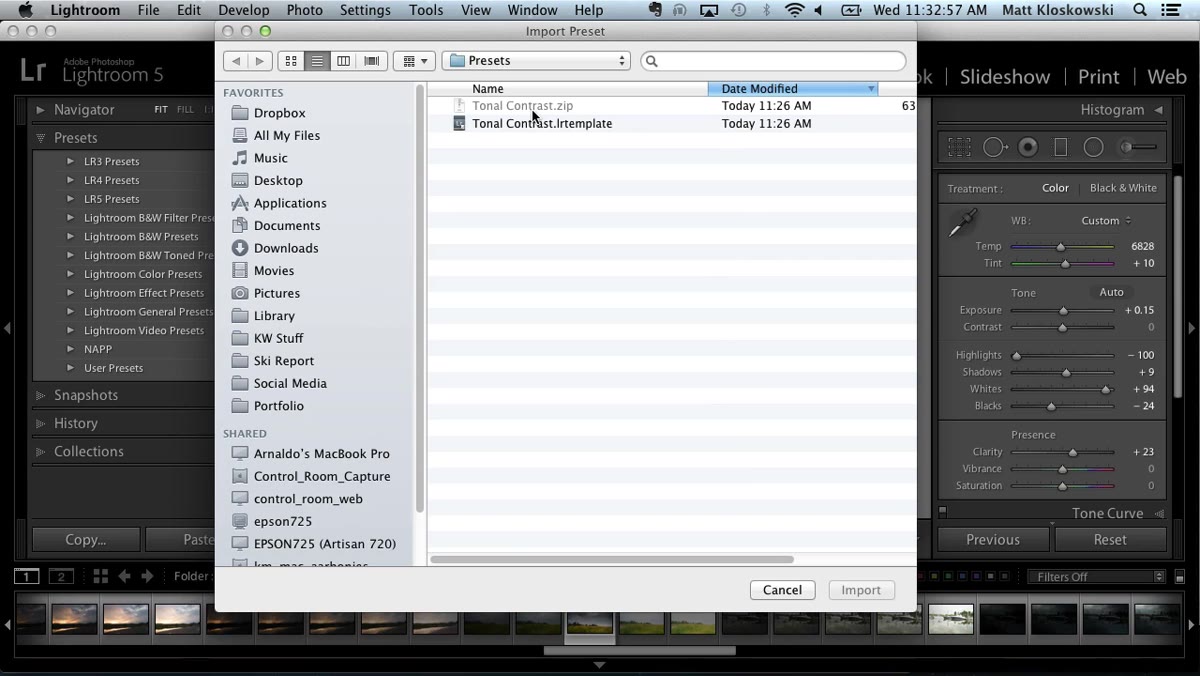Click Cancel in Import Preset dialog

[782, 590]
